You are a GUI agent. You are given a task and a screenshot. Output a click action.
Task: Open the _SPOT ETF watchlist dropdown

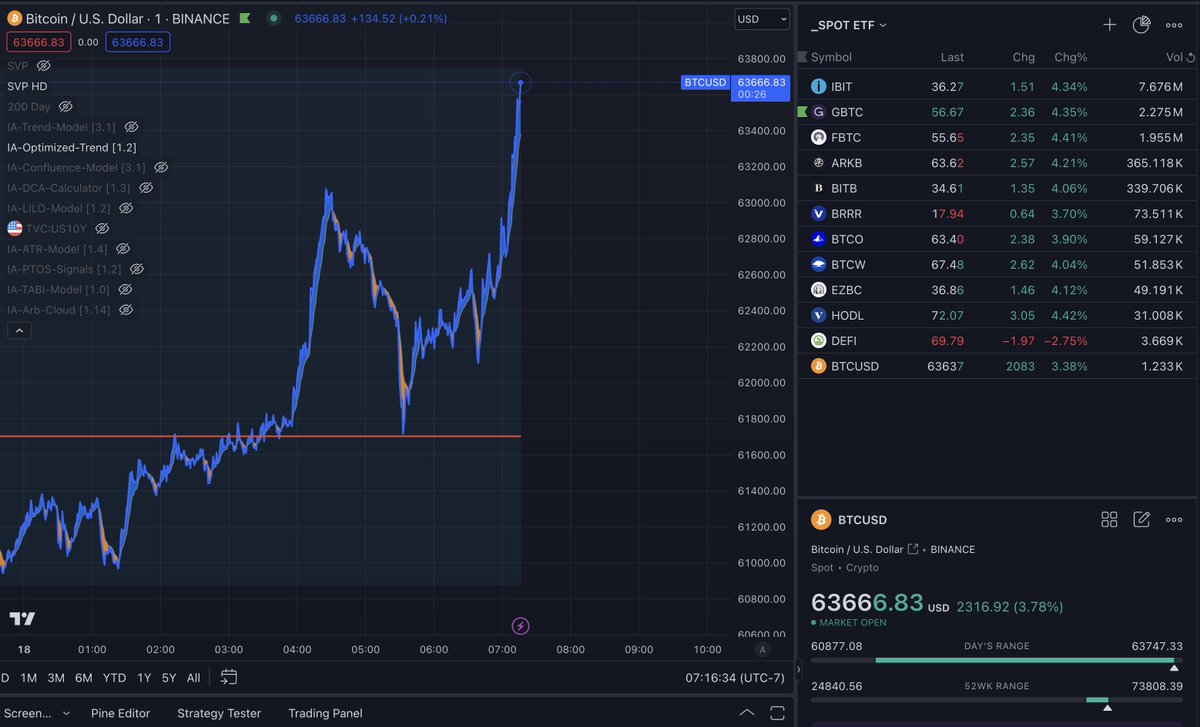coord(849,25)
